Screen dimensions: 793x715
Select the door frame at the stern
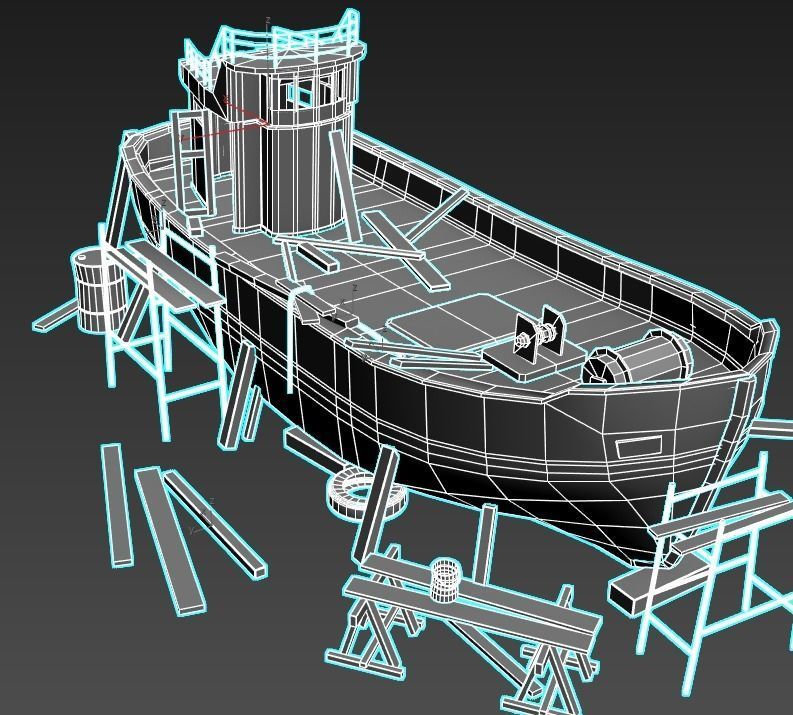[191, 161]
